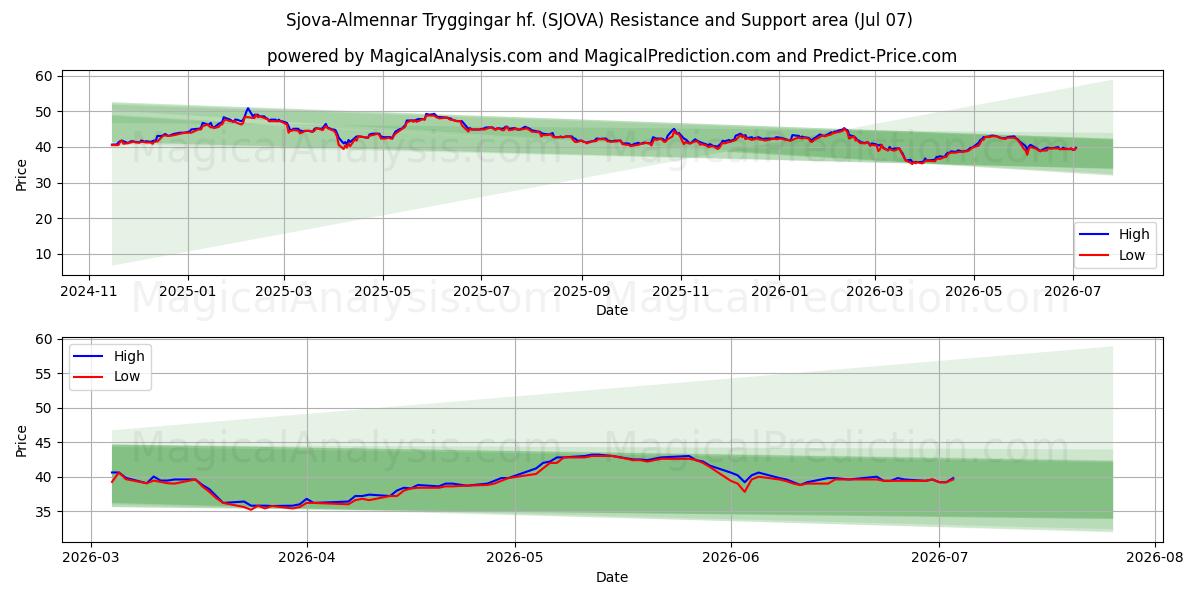Image resolution: width=1200 pixels, height=600 pixels.
Task: Click the lower chart y-axis value '35'
Action: pos(45,512)
